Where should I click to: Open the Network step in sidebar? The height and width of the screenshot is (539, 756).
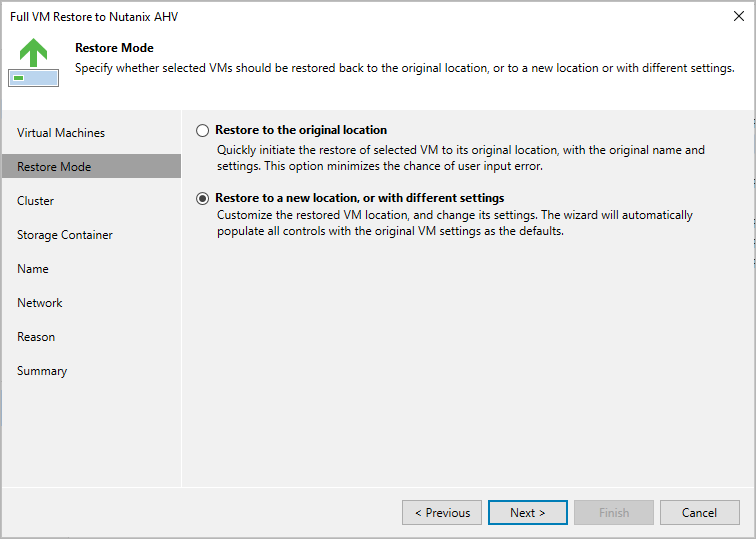point(40,303)
